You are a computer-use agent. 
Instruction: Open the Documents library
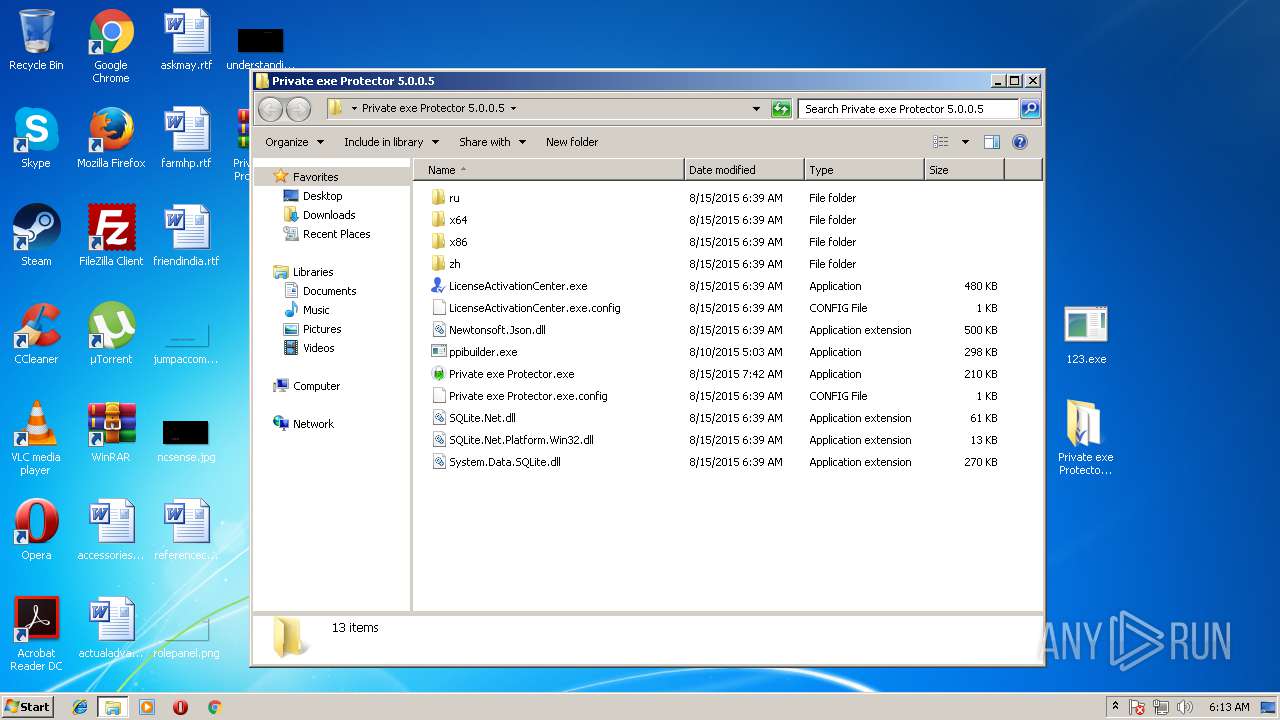click(329, 291)
